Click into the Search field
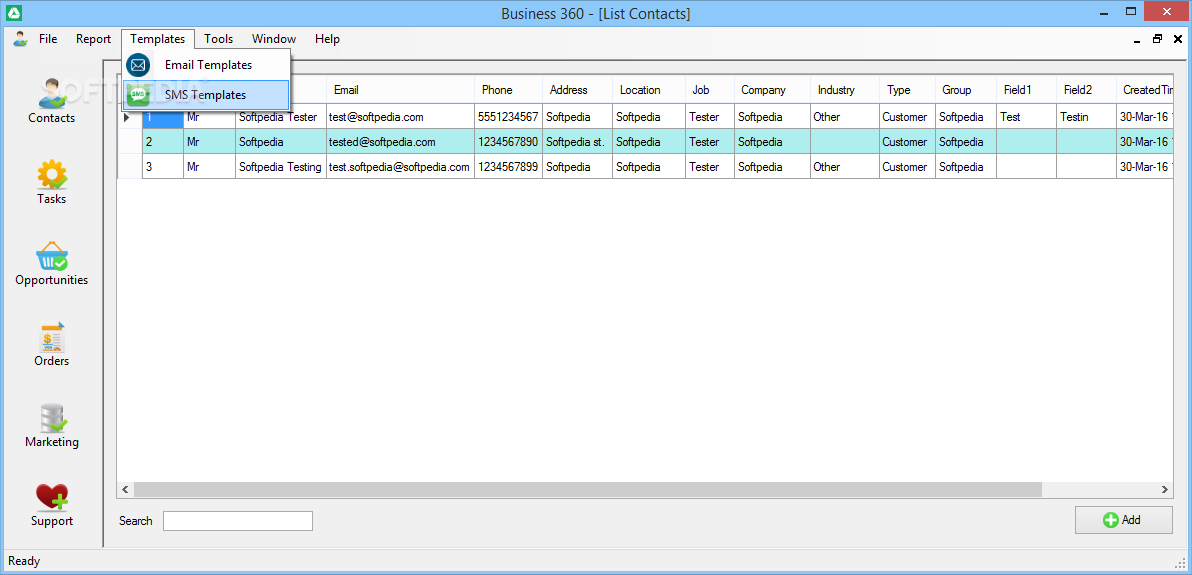The width and height of the screenshot is (1192, 575). pos(238,521)
